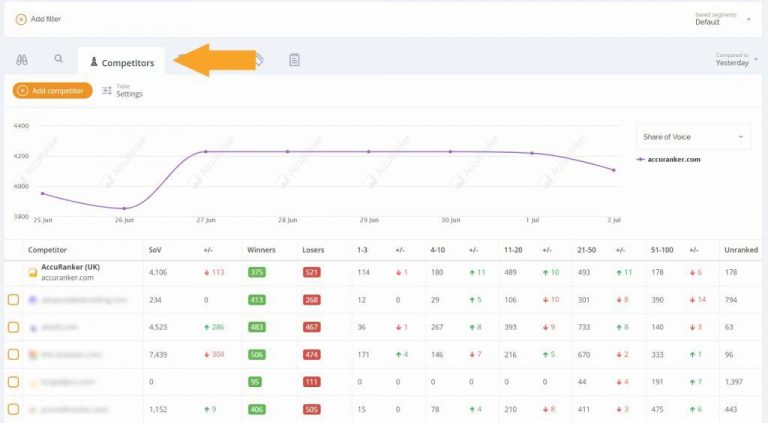Select the competitor checkbox with SoV 0
Screen dimensions: 768x423
tap(13, 382)
